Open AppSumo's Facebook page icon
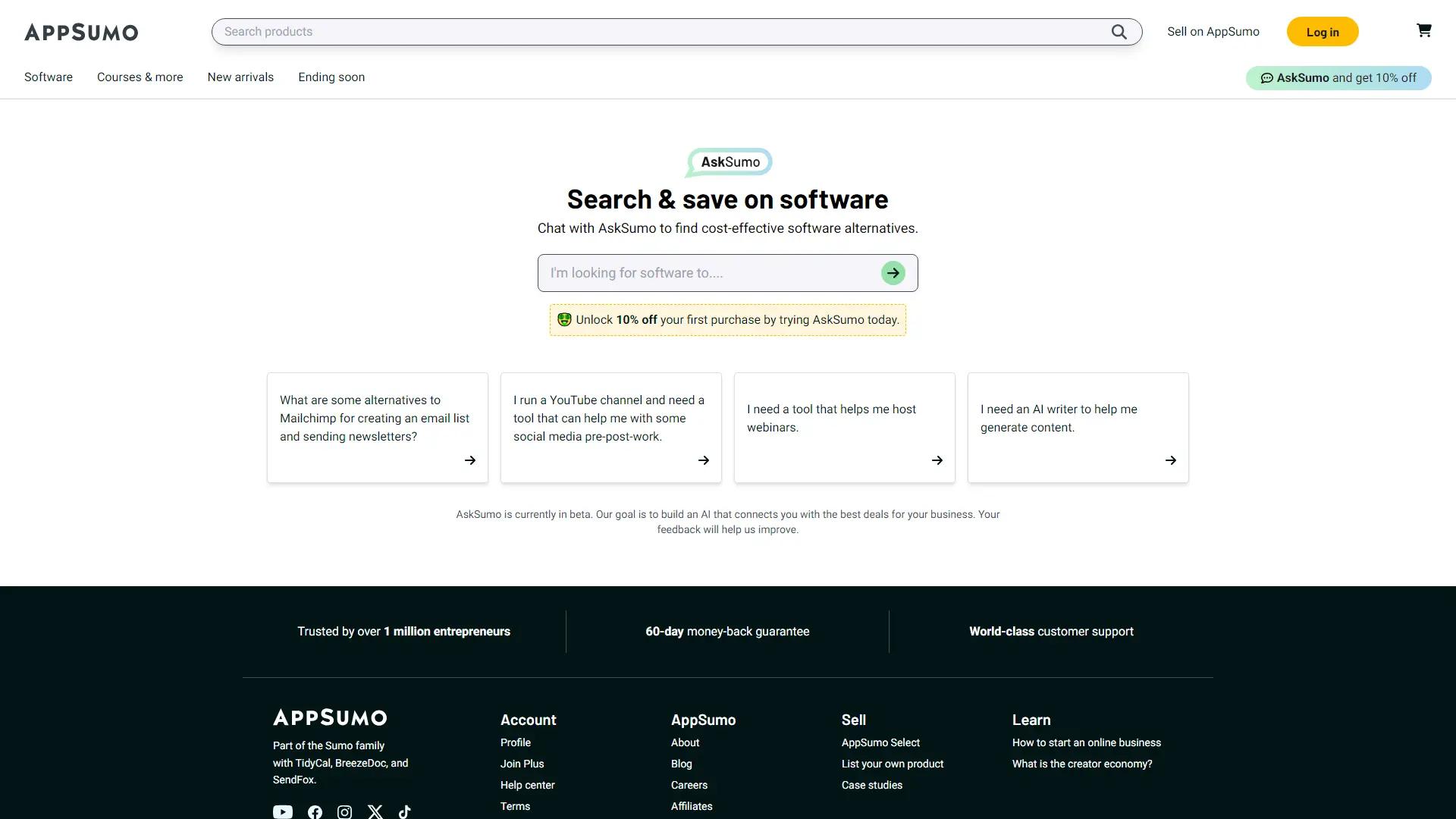 [314, 811]
